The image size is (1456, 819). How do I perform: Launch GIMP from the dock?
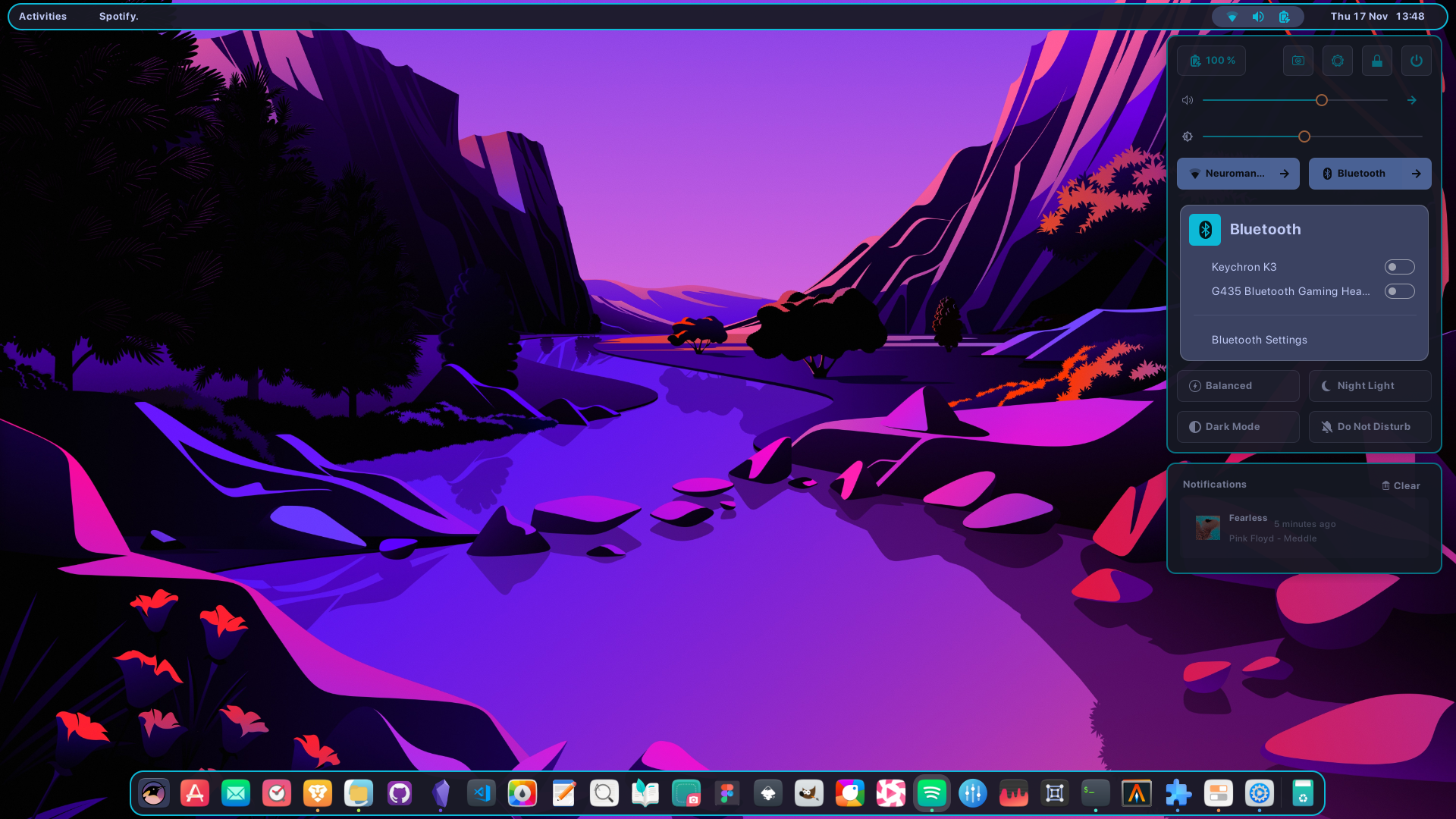809,793
